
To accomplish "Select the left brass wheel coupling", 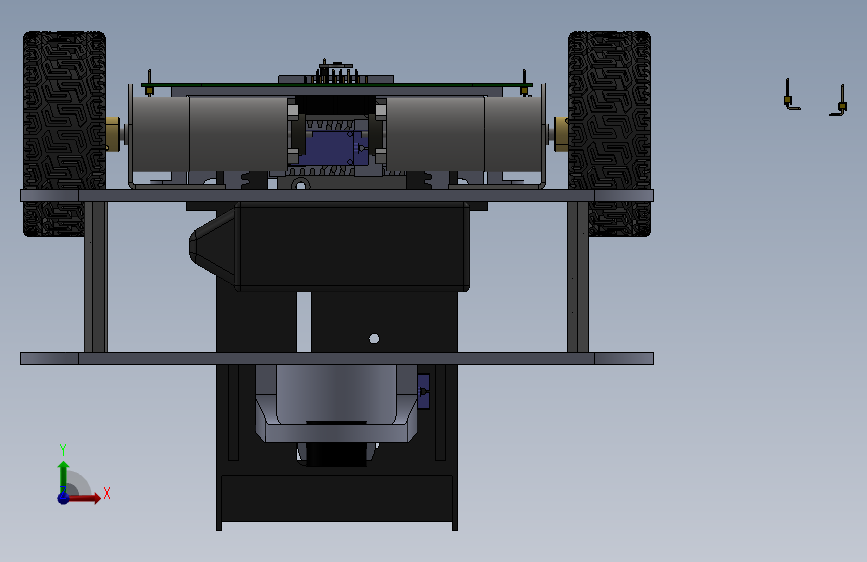I will point(113,134).
